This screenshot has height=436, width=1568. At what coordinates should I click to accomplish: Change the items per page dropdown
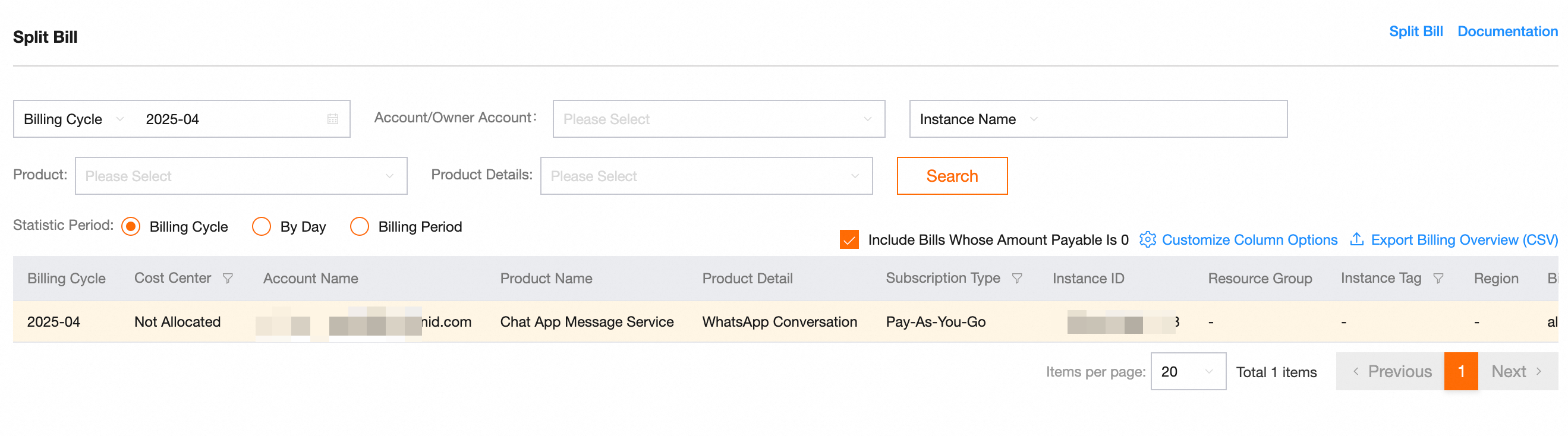coord(1188,371)
